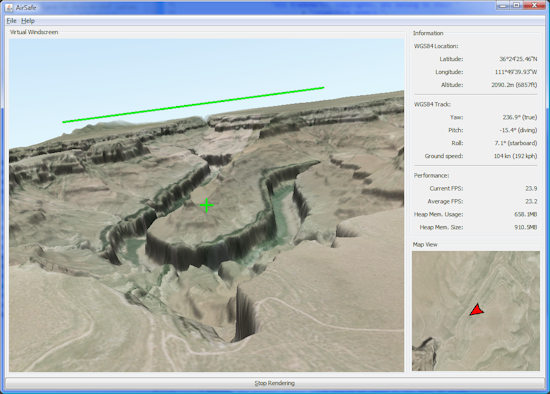Click the Virtual Windscreen panel title
This screenshot has width=550, height=394.
pyautogui.click(x=34, y=32)
